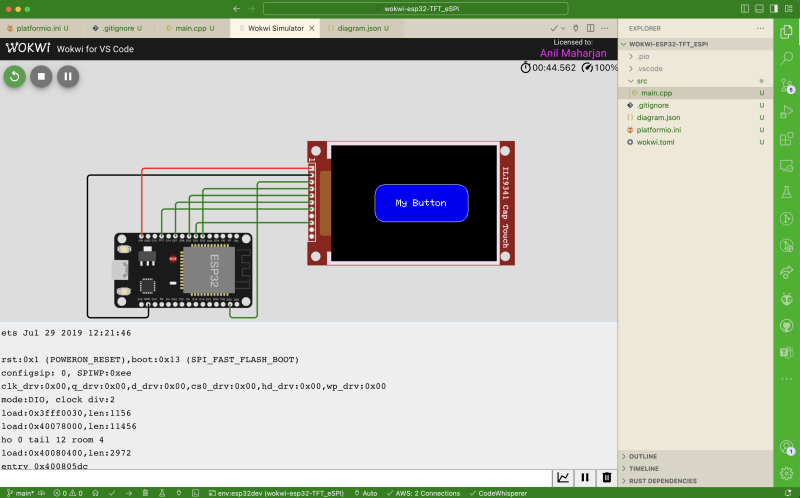Screen dimensions: 800x498
Task: Open the serial plotter graph icon
Action: 563,478
